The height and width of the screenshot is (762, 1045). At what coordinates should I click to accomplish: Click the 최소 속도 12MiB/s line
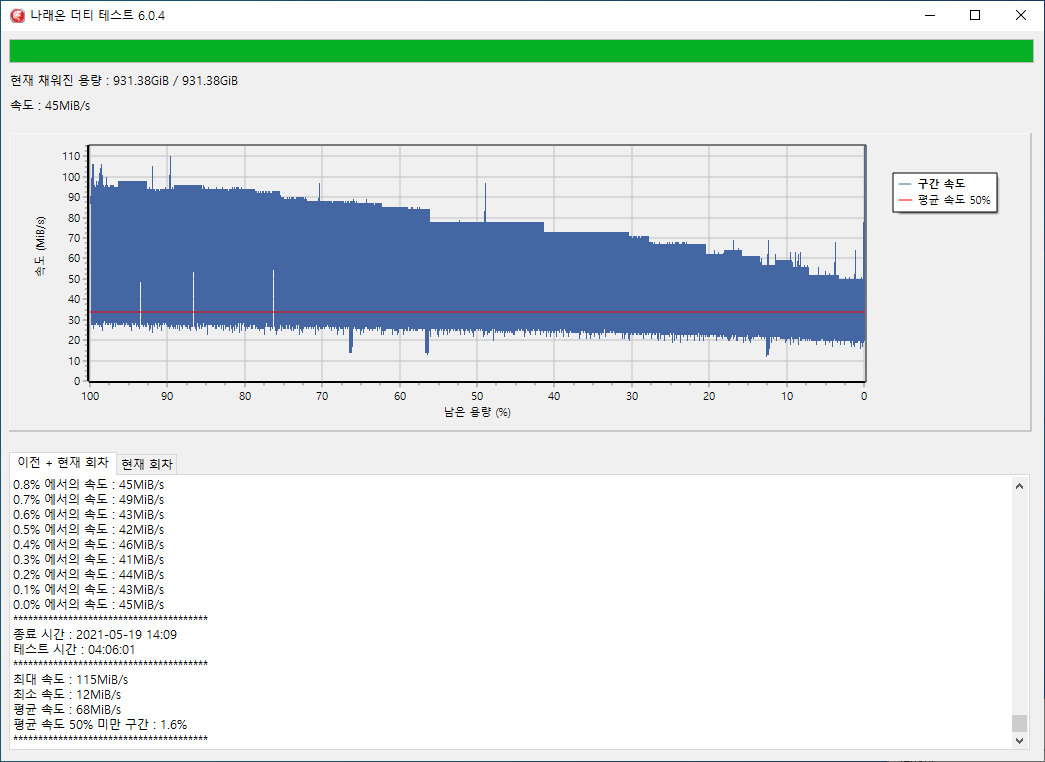[x=67, y=695]
